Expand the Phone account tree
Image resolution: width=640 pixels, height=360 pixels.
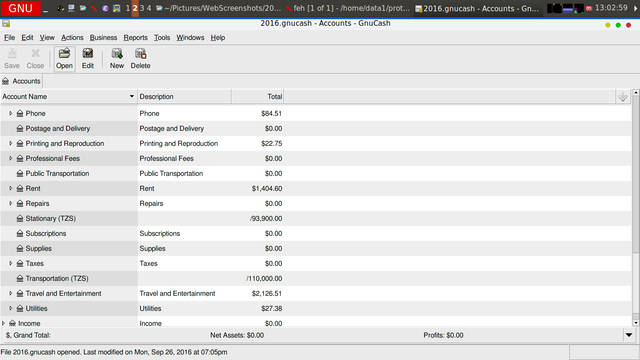(11, 113)
